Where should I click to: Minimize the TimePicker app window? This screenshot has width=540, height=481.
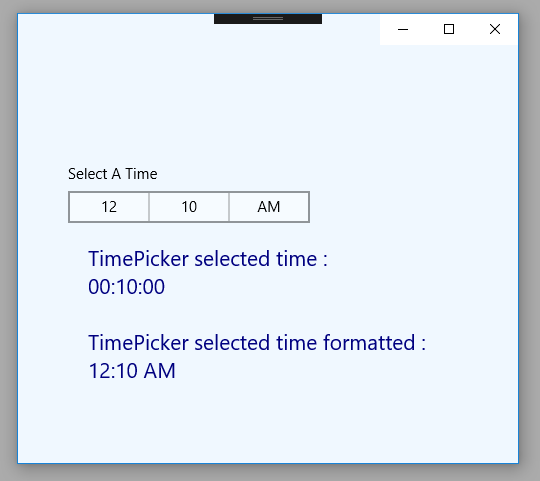click(403, 30)
